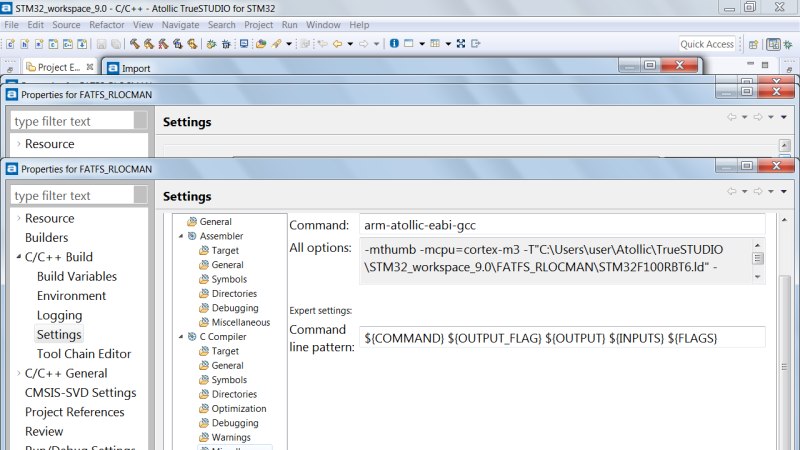Image resolution: width=800 pixels, height=450 pixels.
Task: Collapse the Assembler node in tool settings
Action: pyautogui.click(x=181, y=236)
